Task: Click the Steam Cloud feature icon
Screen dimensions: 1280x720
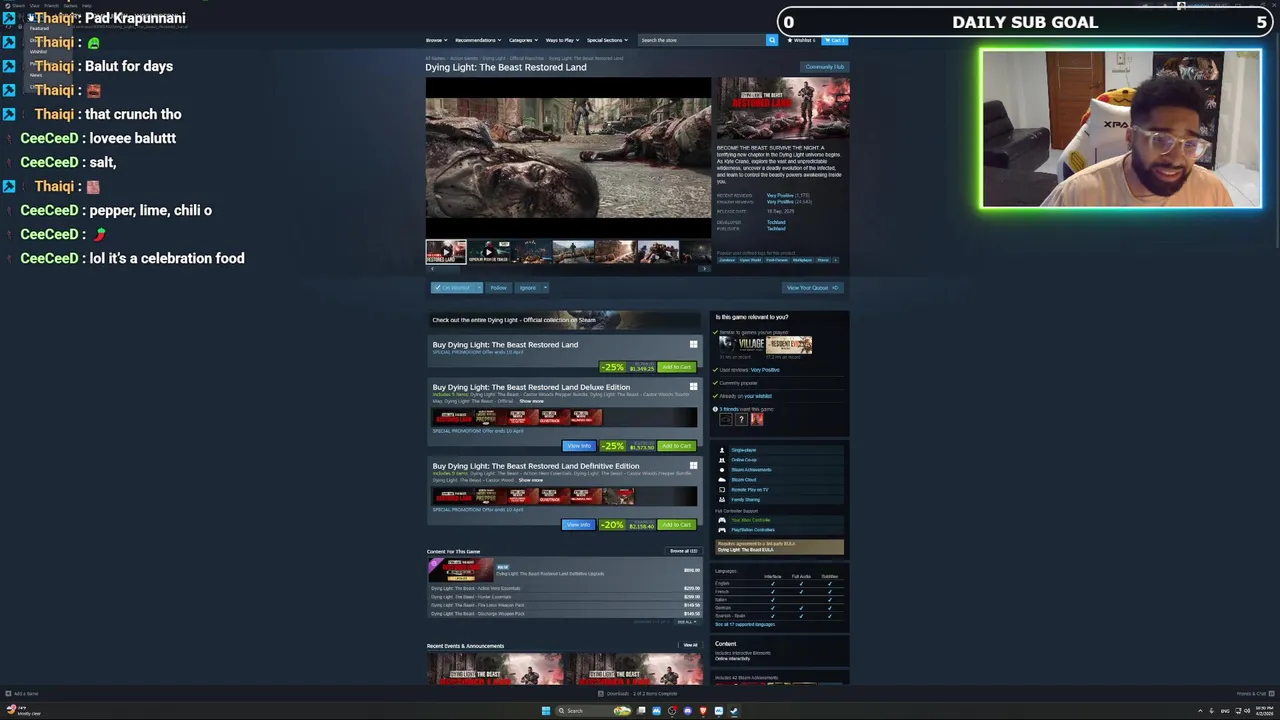Action: [x=722, y=479]
